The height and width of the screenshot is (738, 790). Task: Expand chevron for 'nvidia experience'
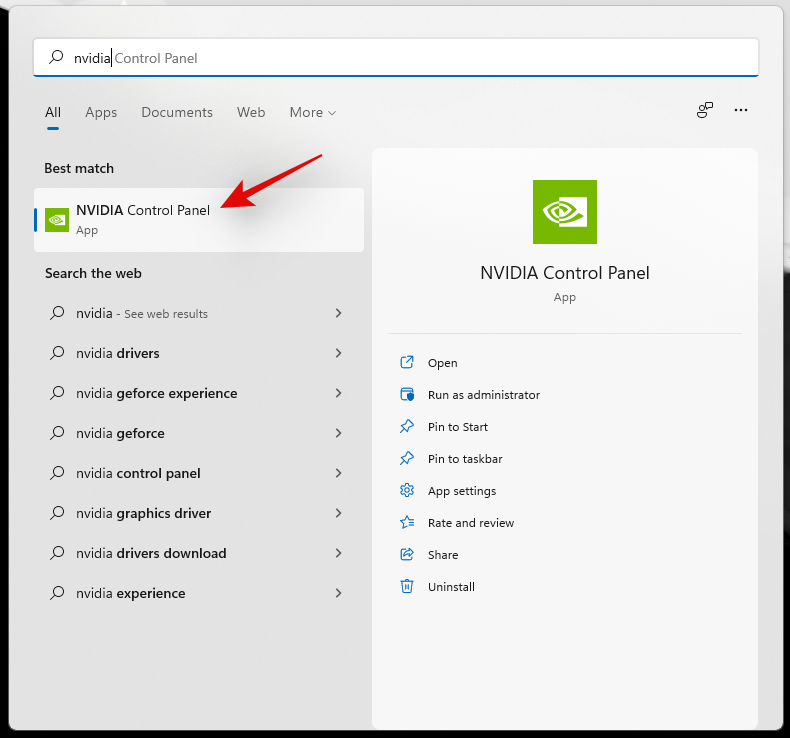[x=339, y=593]
